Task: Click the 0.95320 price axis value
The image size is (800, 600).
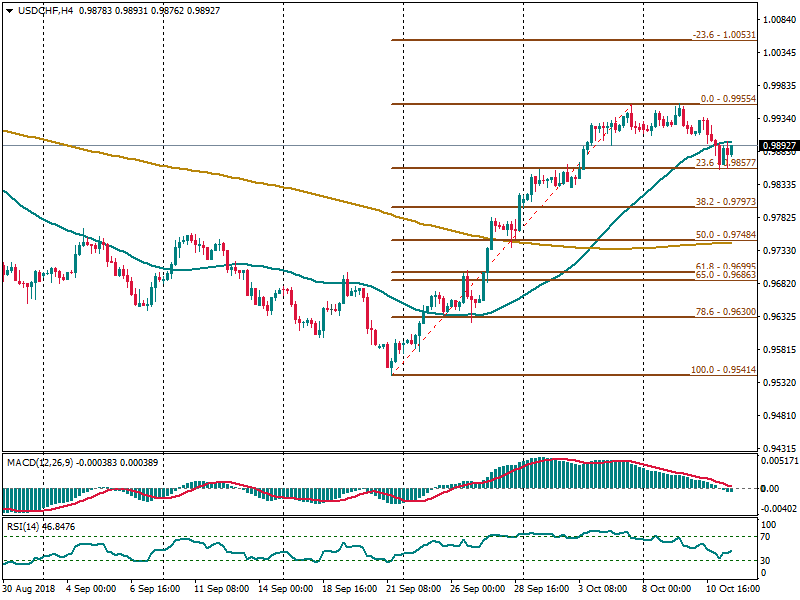Action: click(780, 383)
